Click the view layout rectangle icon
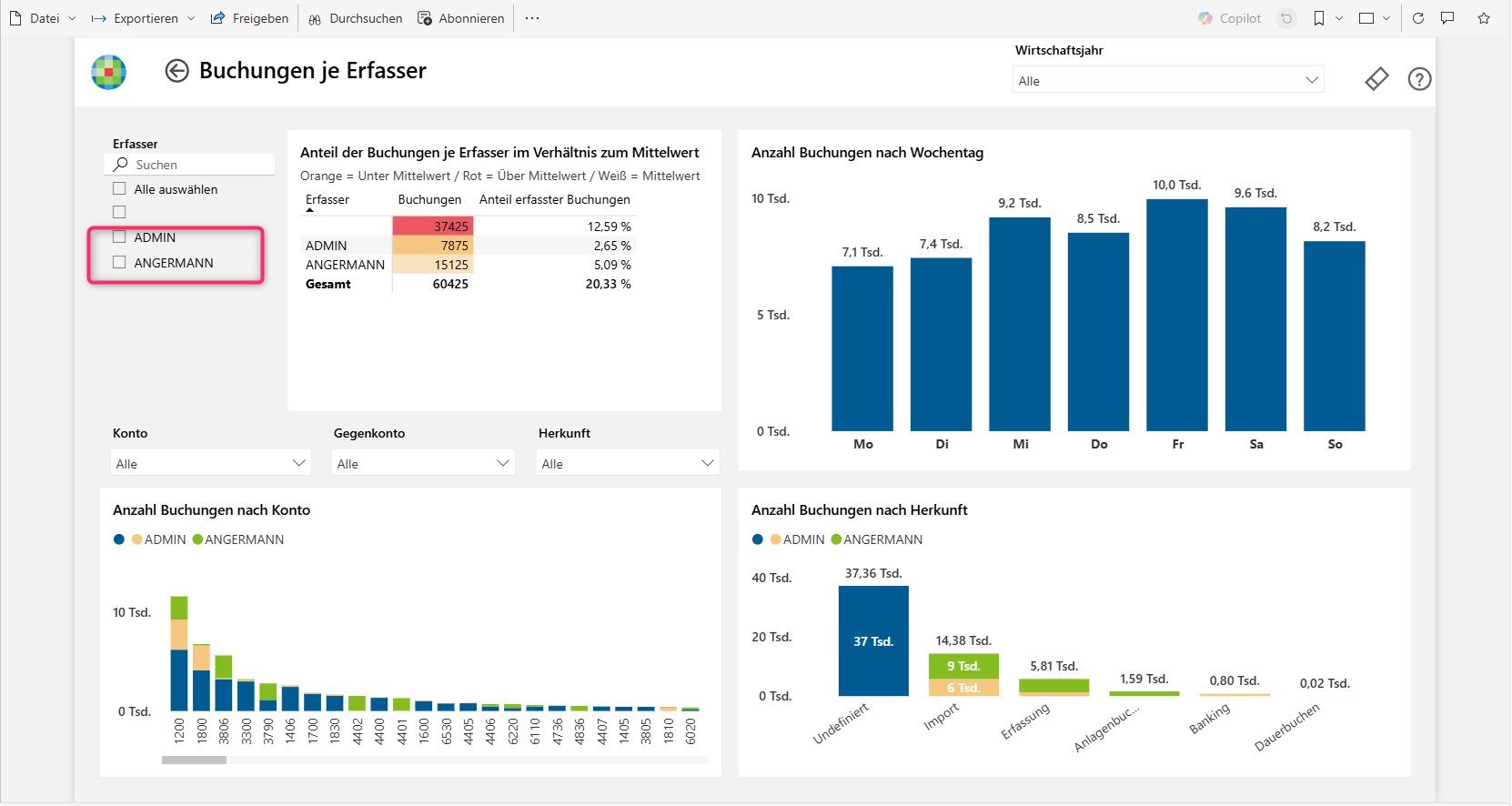Image resolution: width=1512 pixels, height=806 pixels. tap(1366, 18)
